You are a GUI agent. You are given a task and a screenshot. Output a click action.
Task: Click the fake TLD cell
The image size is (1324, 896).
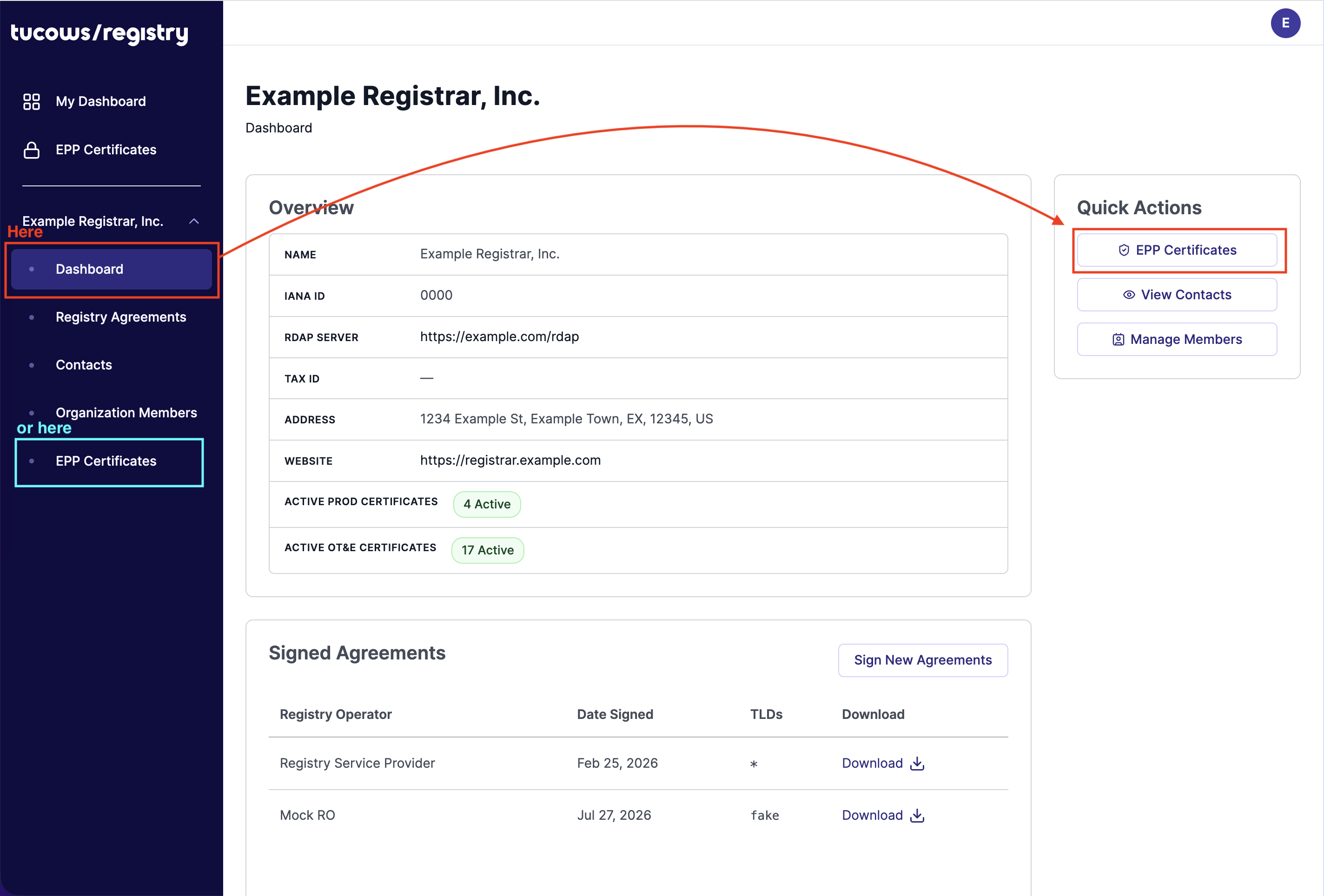tap(765, 815)
